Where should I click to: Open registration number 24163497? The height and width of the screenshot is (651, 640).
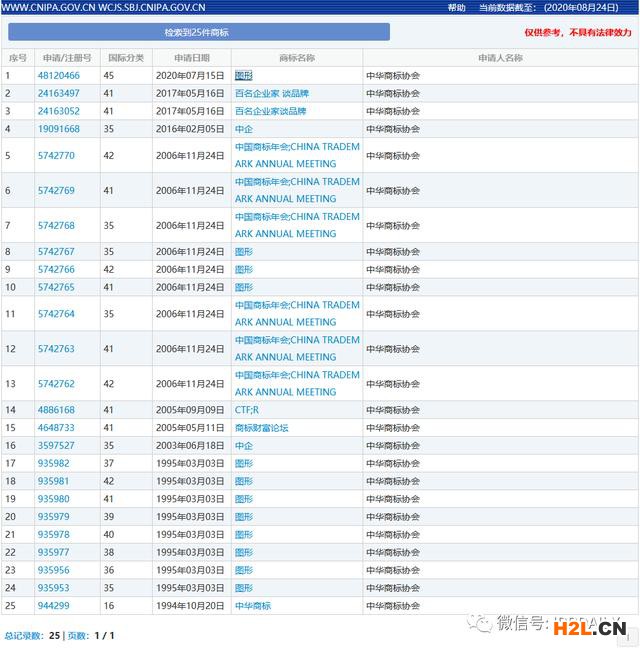click(58, 94)
